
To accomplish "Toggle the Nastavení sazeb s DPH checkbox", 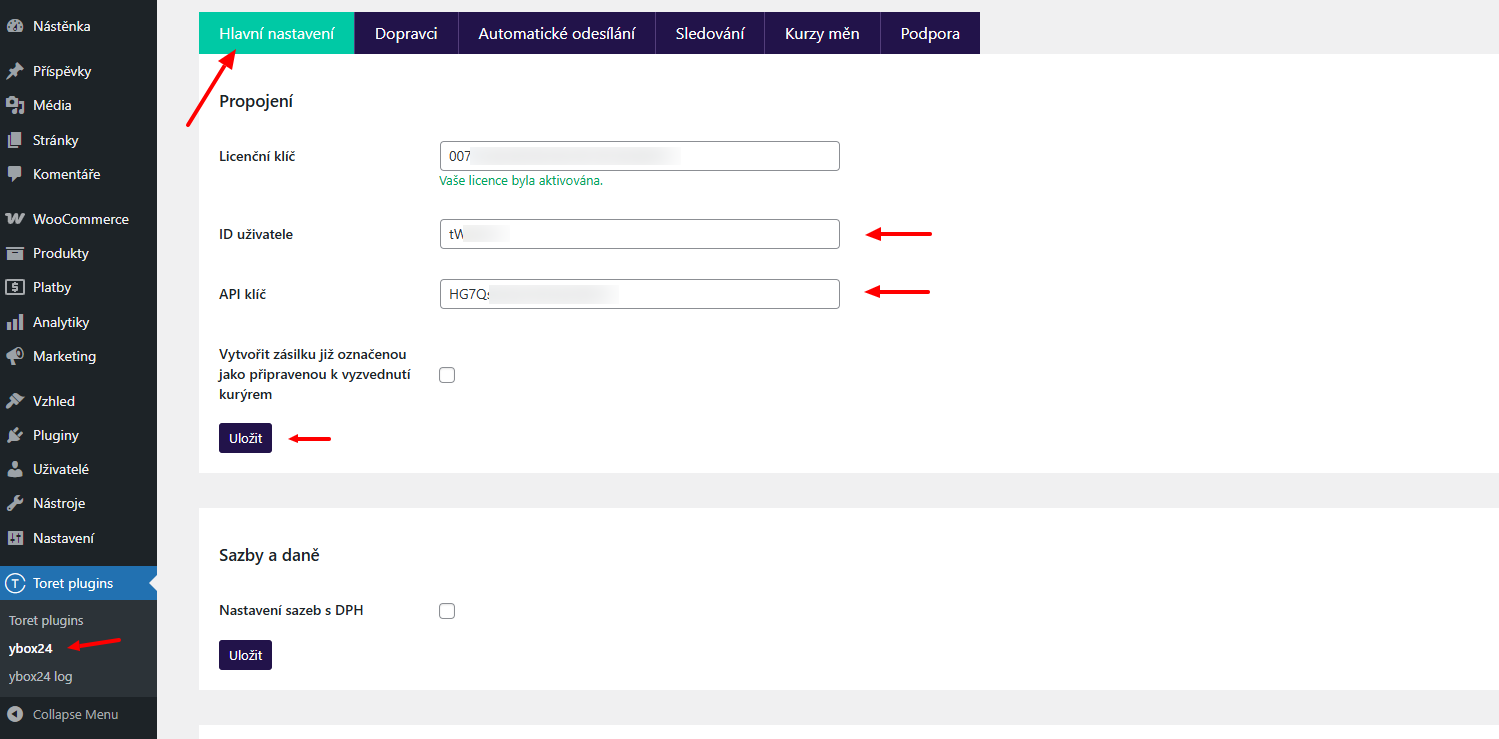I will pyautogui.click(x=447, y=611).
